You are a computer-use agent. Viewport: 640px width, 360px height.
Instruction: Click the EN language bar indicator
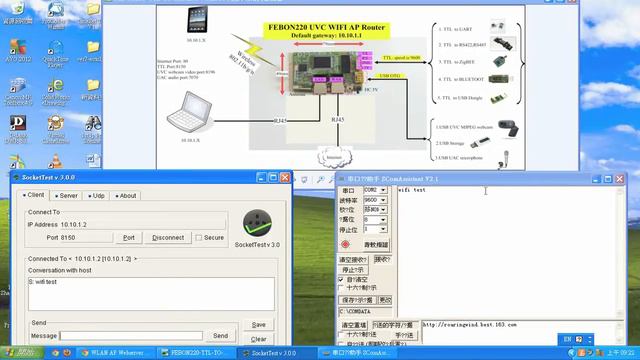pos(567,339)
